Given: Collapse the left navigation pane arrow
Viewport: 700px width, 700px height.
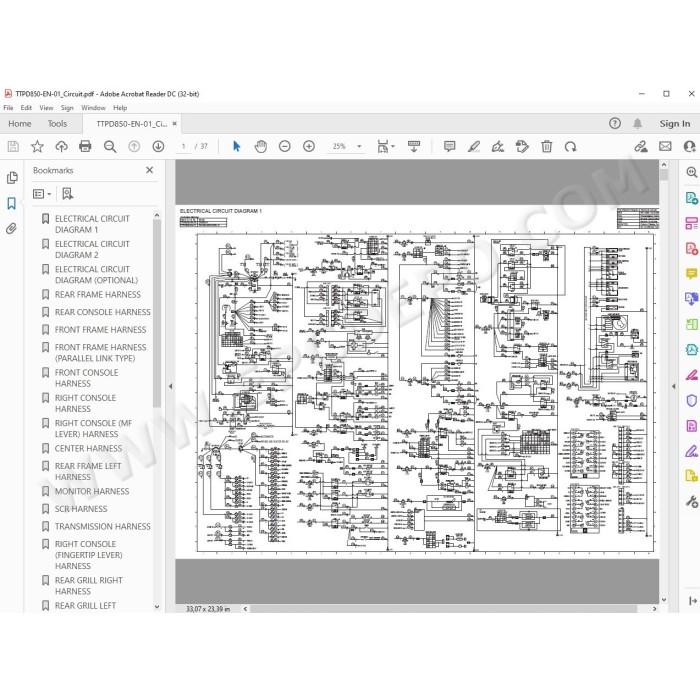Looking at the screenshot, I should click(171, 386).
